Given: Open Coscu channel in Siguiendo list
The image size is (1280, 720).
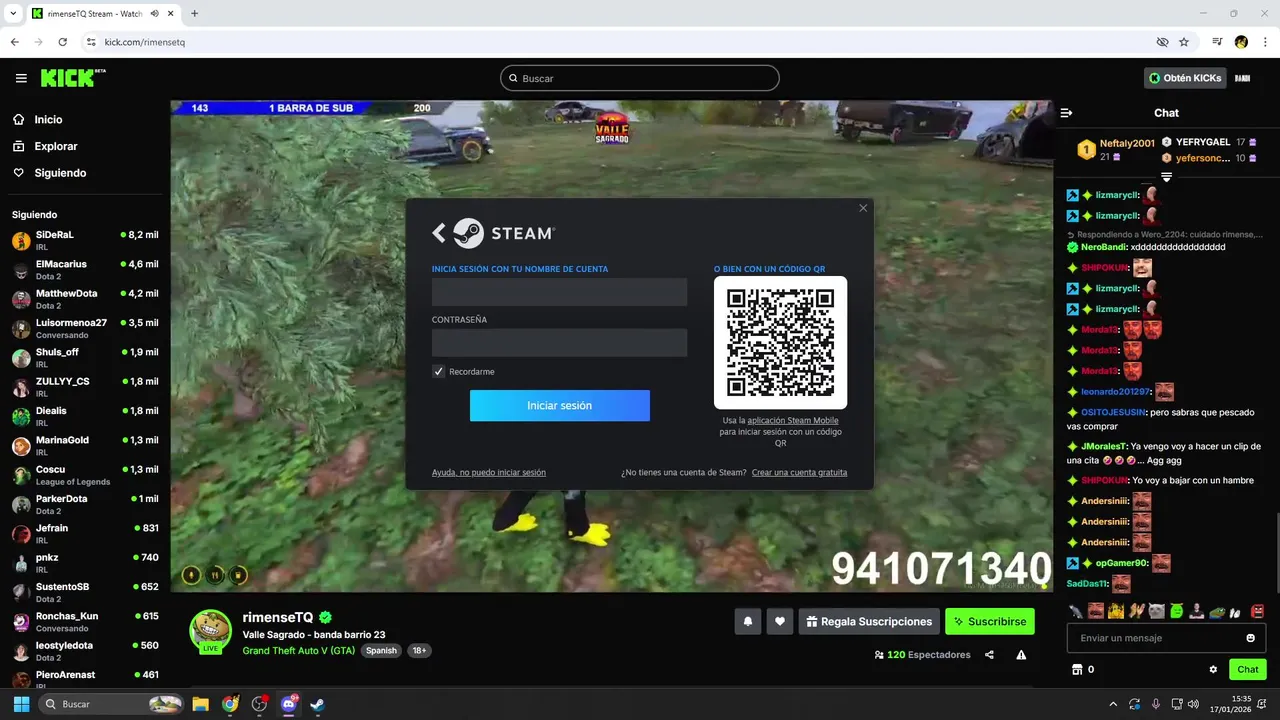Looking at the screenshot, I should click(85, 475).
